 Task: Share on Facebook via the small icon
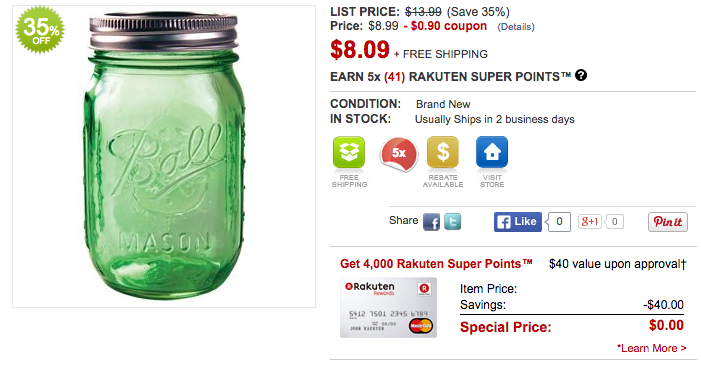click(431, 222)
